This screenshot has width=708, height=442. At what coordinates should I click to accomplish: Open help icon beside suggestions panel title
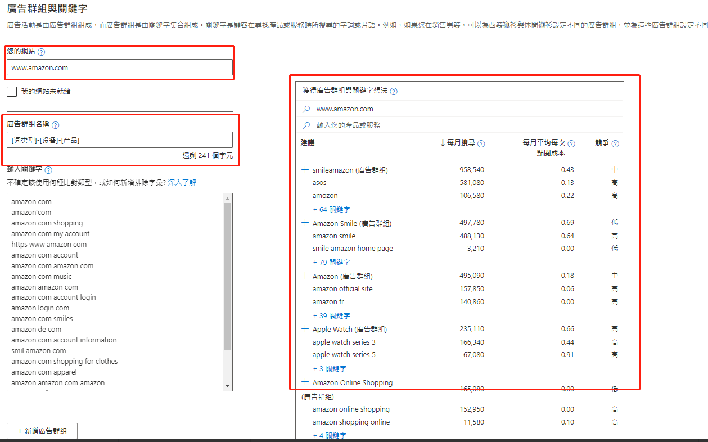click(x=394, y=91)
